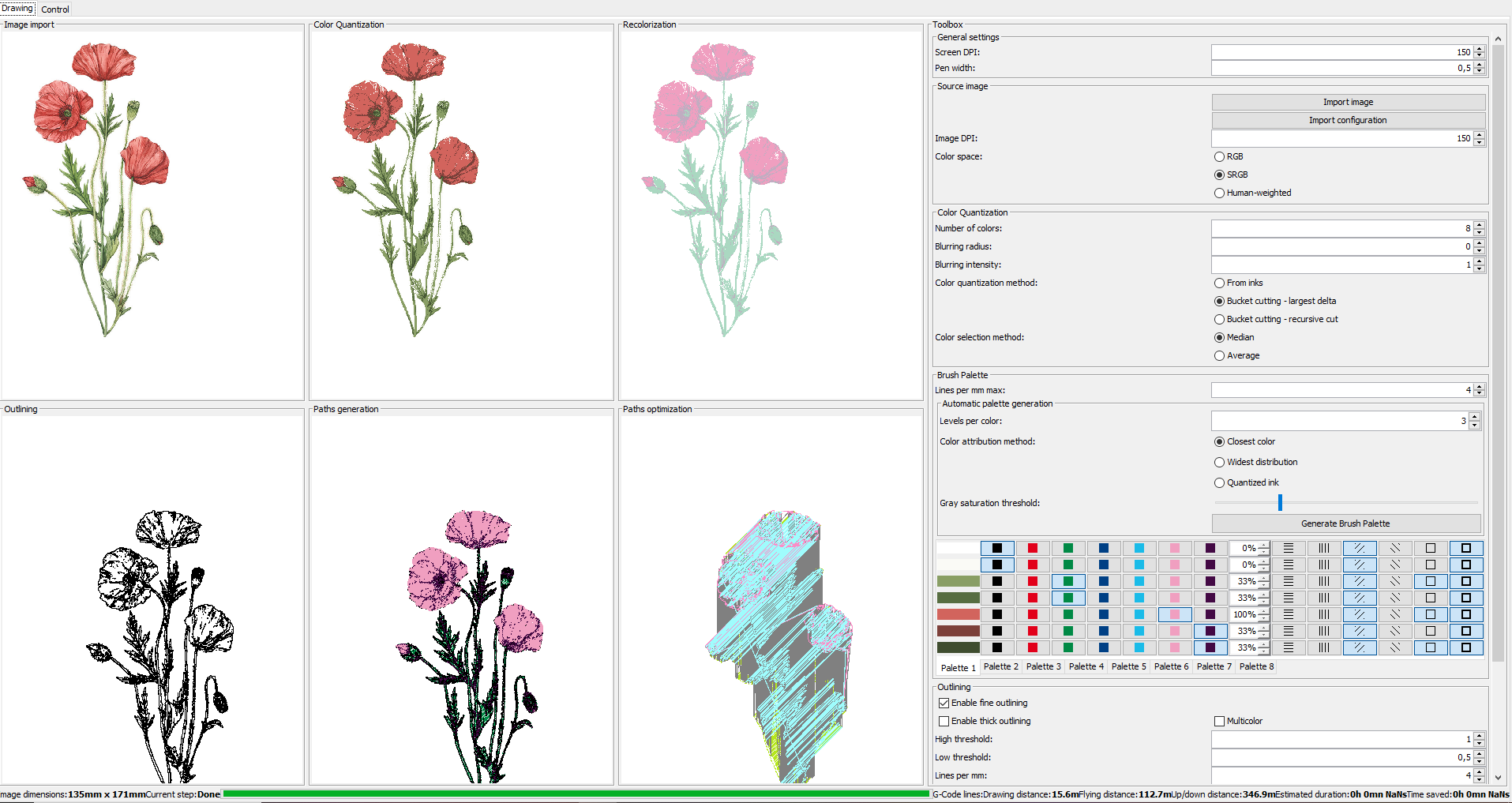Enable thick outlining checkbox

(x=944, y=721)
